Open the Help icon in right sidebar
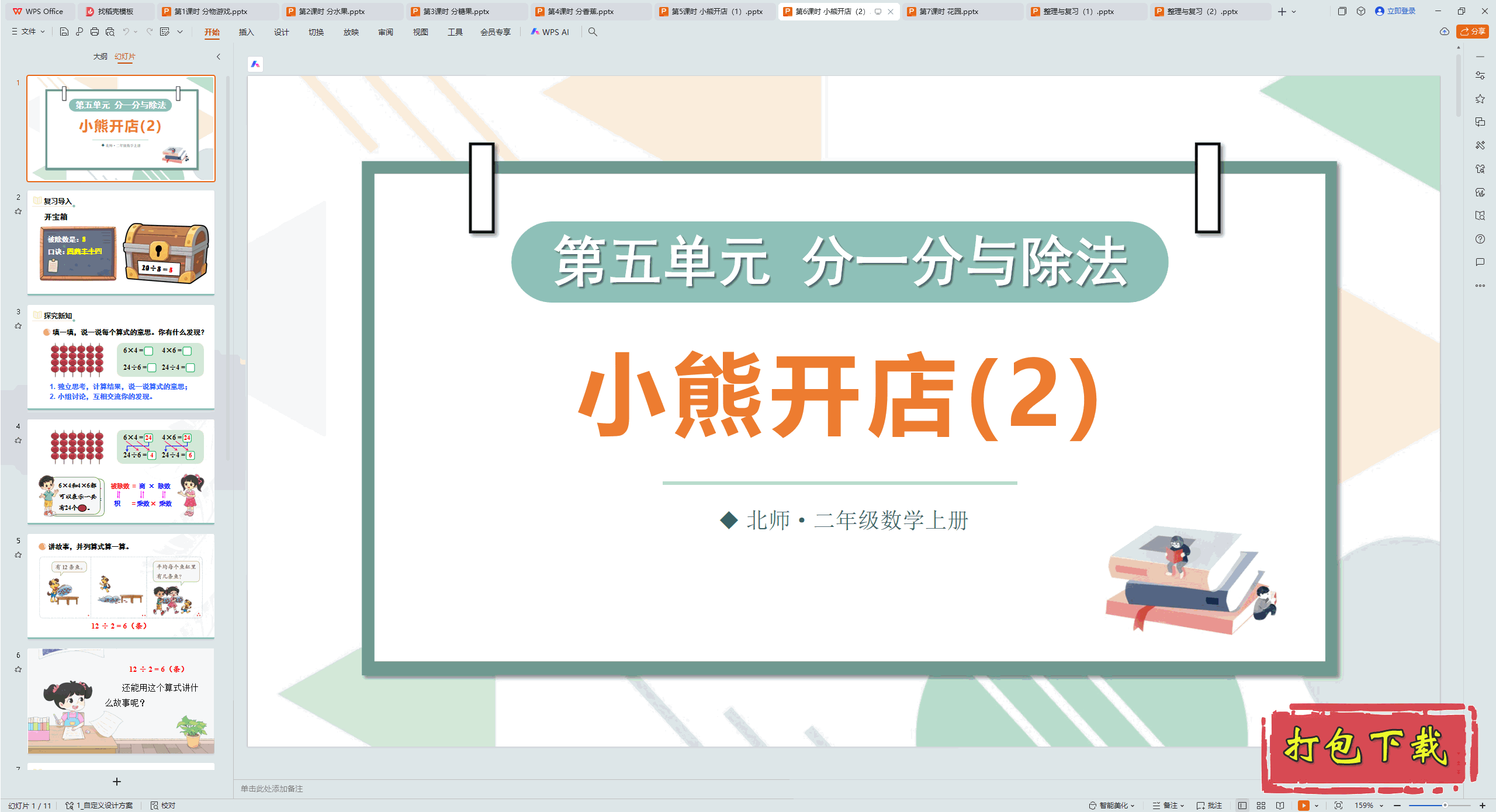 (x=1480, y=239)
